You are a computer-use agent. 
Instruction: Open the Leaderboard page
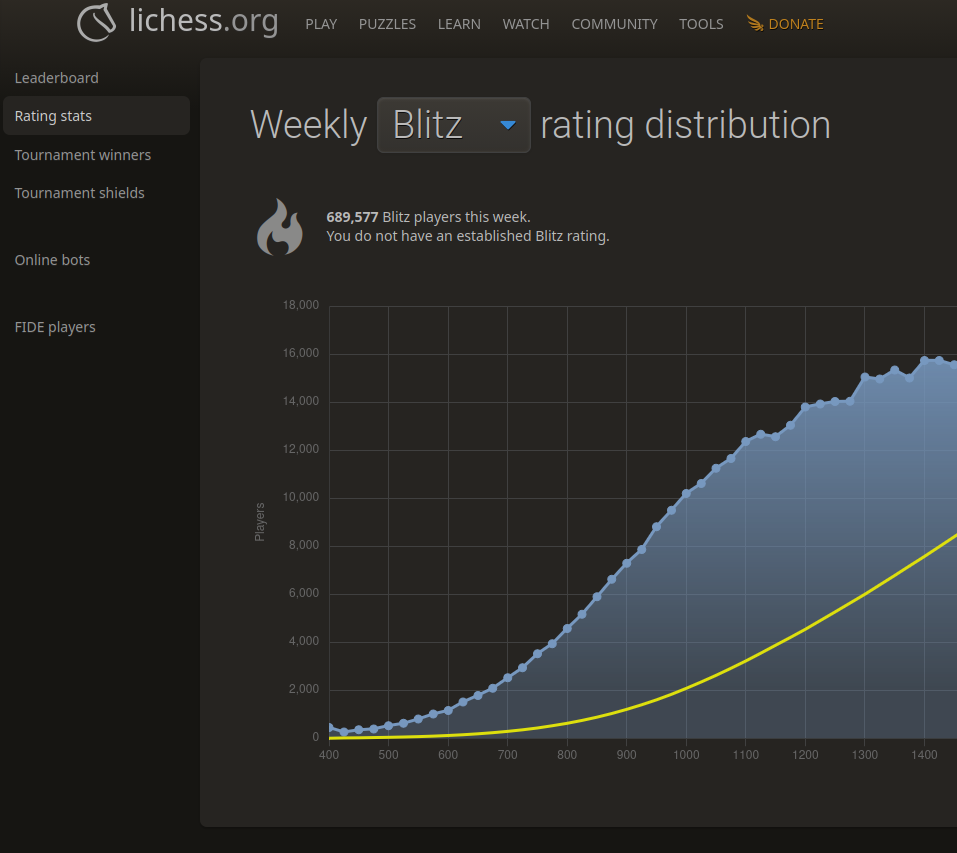[57, 78]
